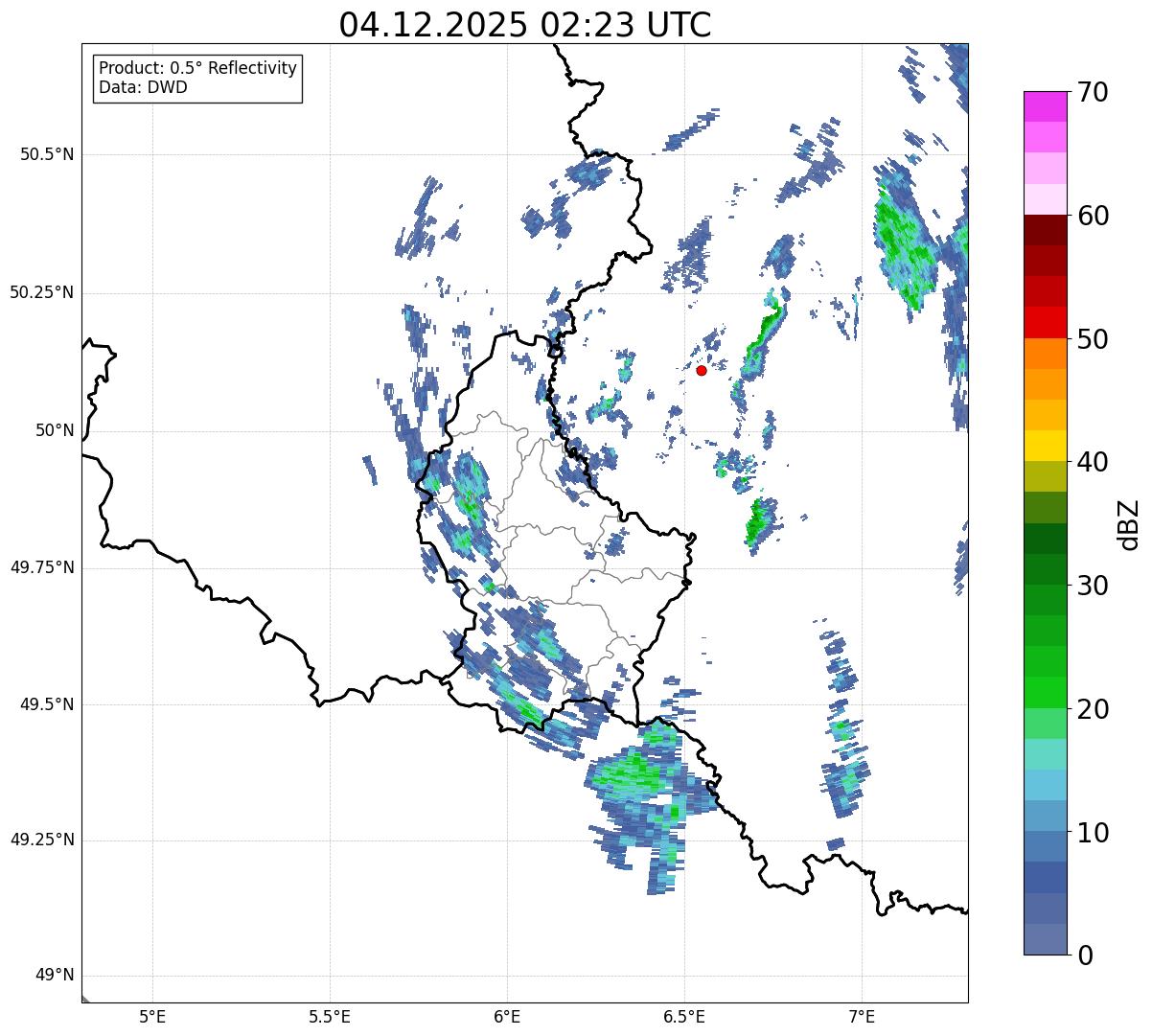The width and height of the screenshot is (1152, 1036).
Task: Click the magenta top colorbar segment
Action: pyautogui.click(x=1046, y=106)
